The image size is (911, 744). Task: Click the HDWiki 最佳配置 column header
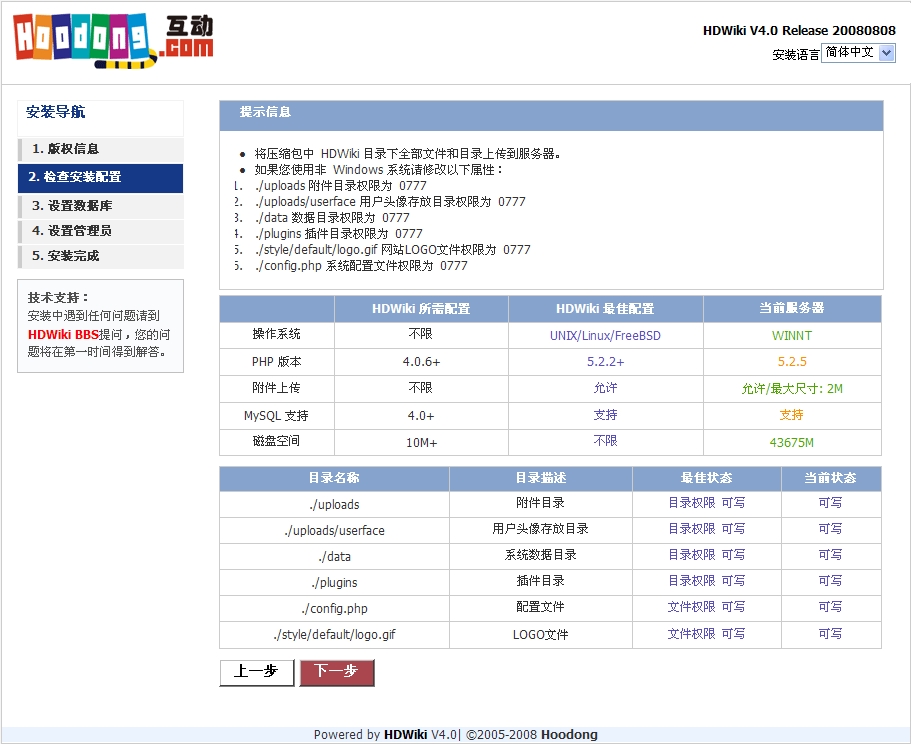(605, 309)
